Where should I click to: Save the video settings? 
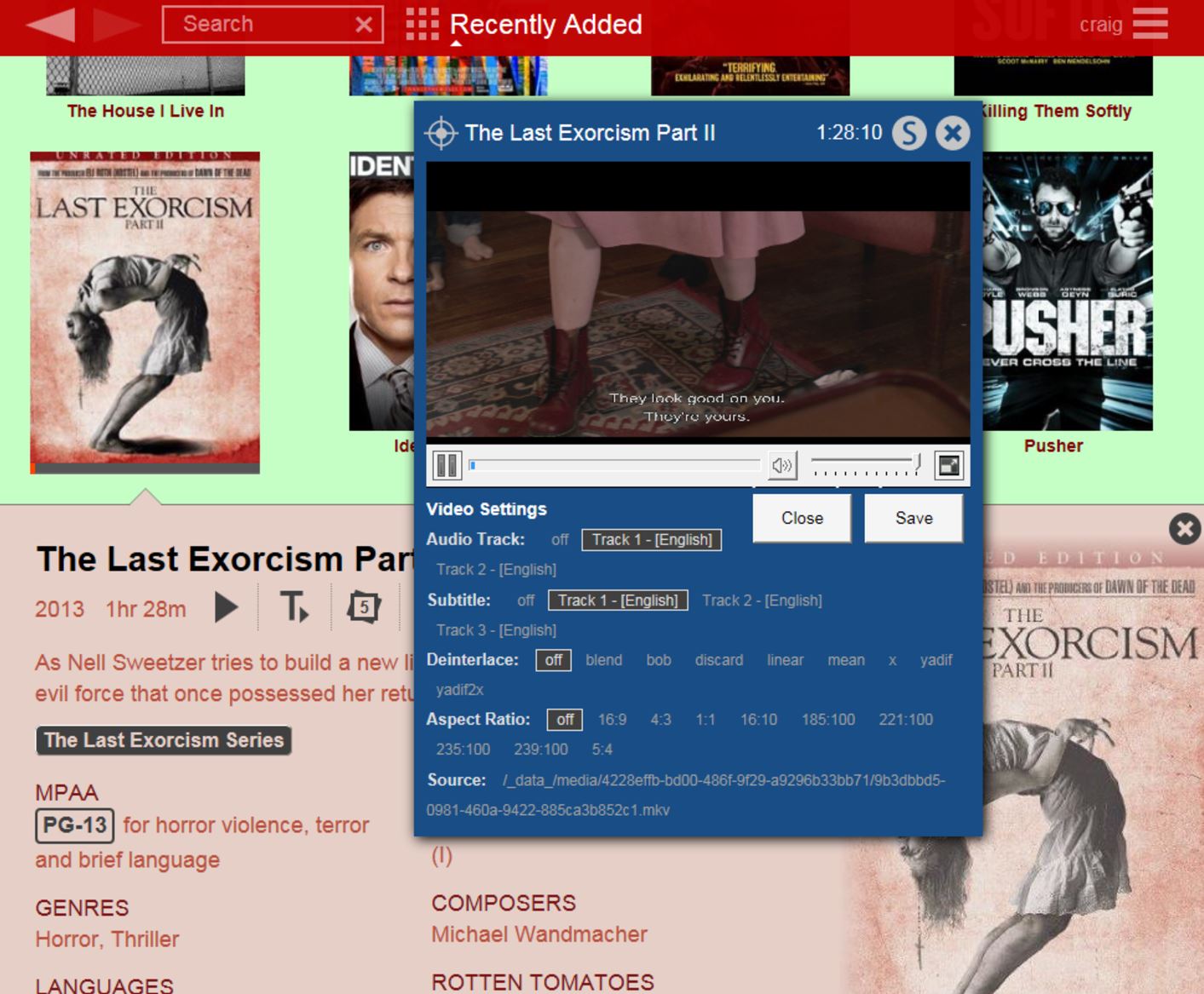tap(913, 519)
